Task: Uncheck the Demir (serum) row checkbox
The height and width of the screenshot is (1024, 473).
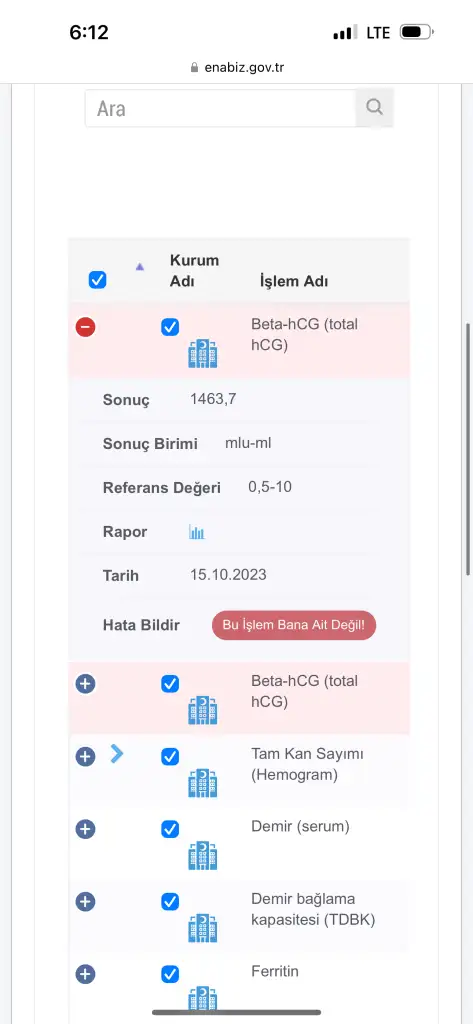Action: [x=170, y=829]
